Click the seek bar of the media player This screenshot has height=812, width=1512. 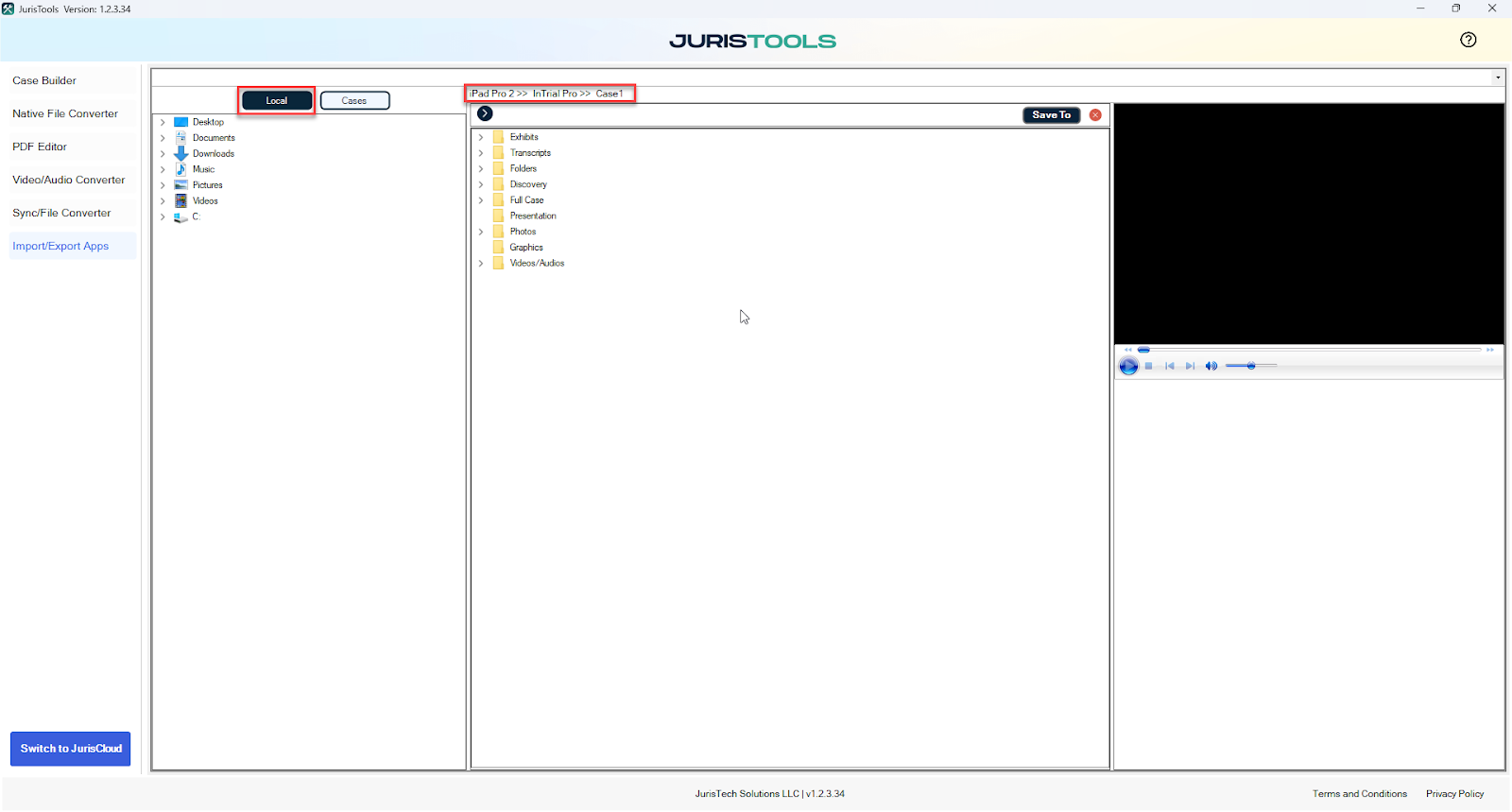click(x=1309, y=350)
